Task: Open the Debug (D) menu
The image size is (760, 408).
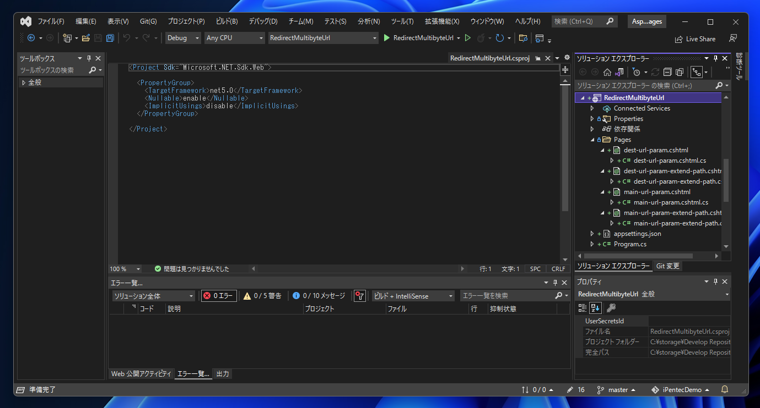Action: click(263, 21)
